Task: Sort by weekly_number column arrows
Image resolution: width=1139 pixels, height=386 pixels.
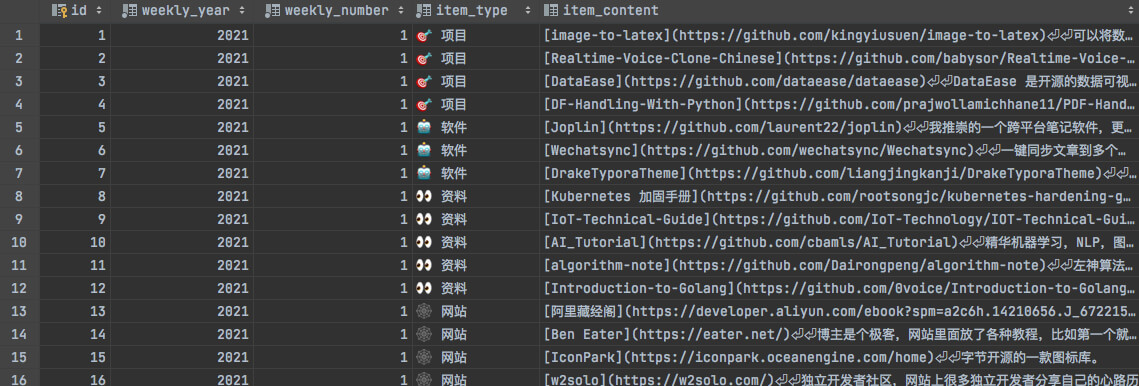Action: pos(402,11)
